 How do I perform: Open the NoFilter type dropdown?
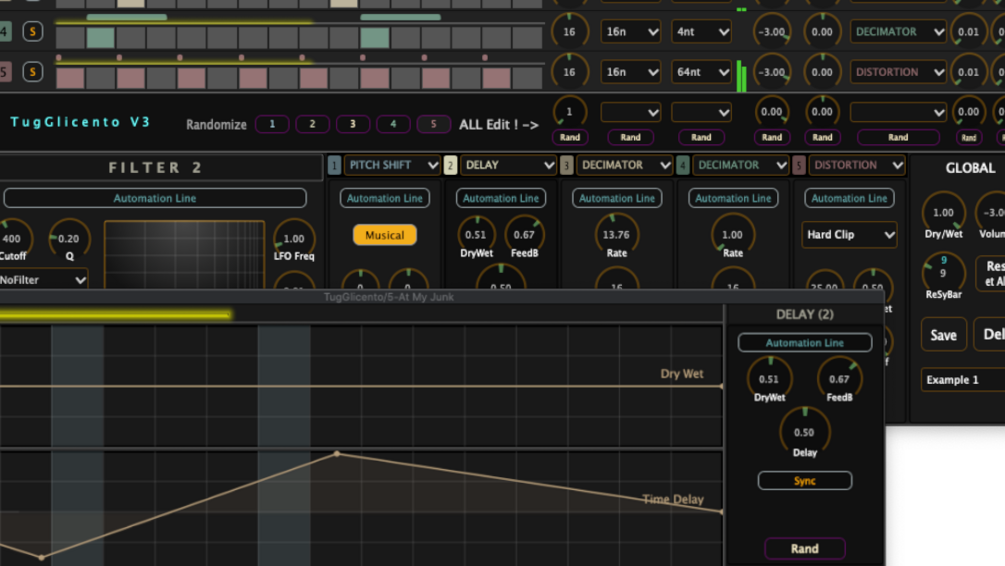tap(42, 280)
